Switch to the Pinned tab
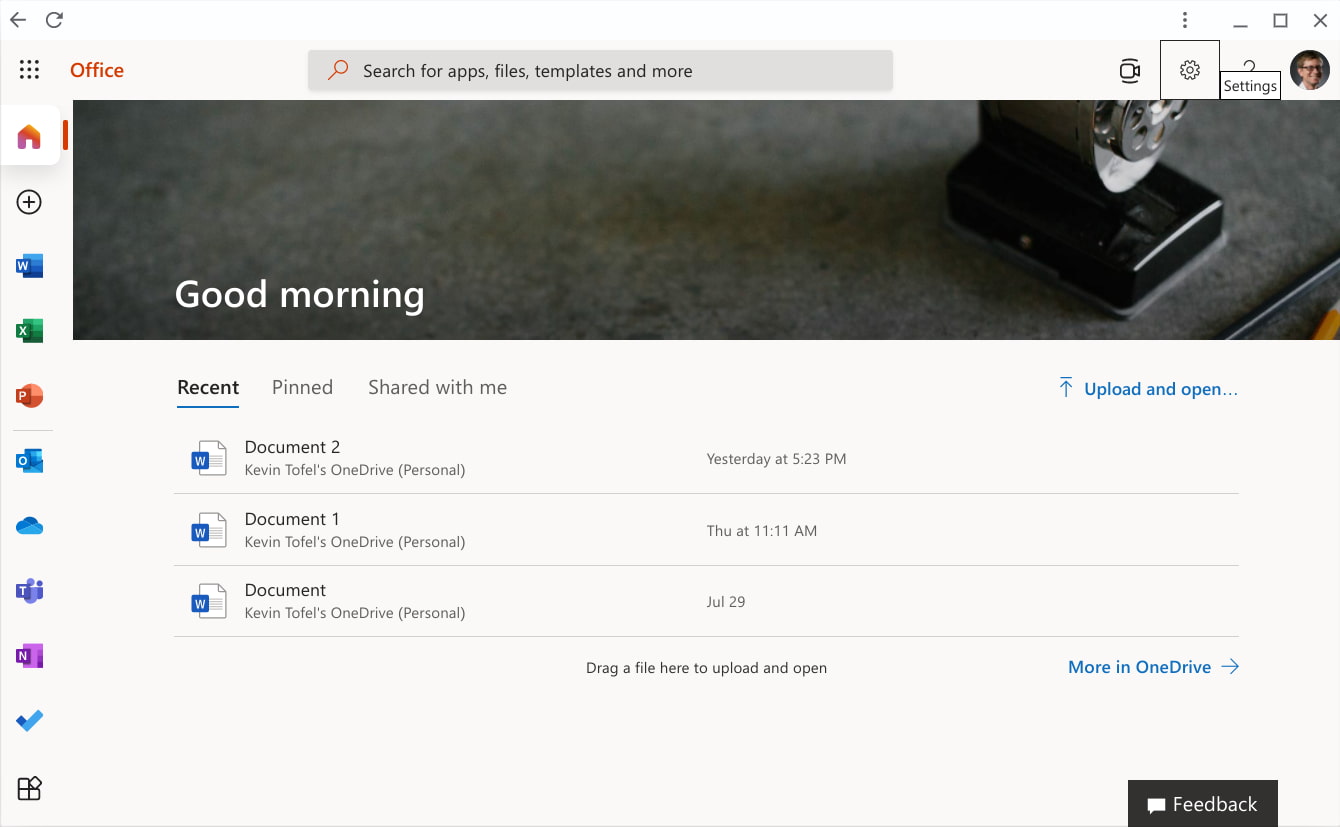The width and height of the screenshot is (1340, 827). 302,388
